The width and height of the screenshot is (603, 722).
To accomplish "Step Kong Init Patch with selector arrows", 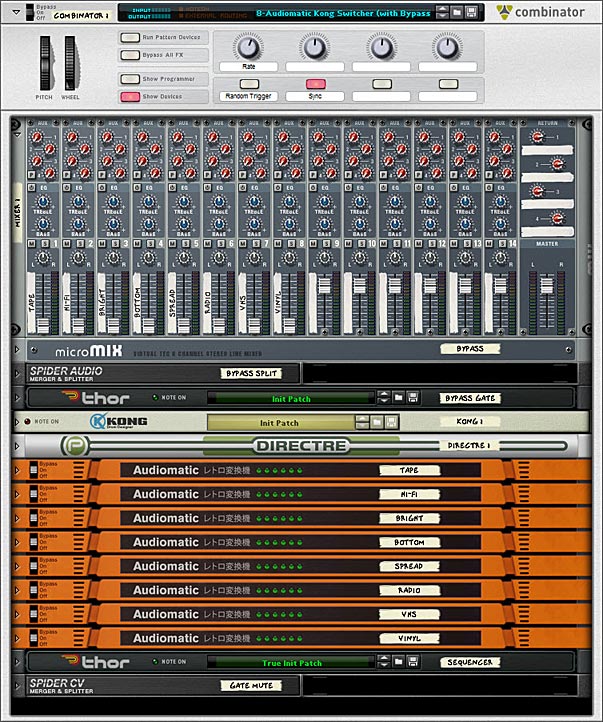I will click(362, 422).
